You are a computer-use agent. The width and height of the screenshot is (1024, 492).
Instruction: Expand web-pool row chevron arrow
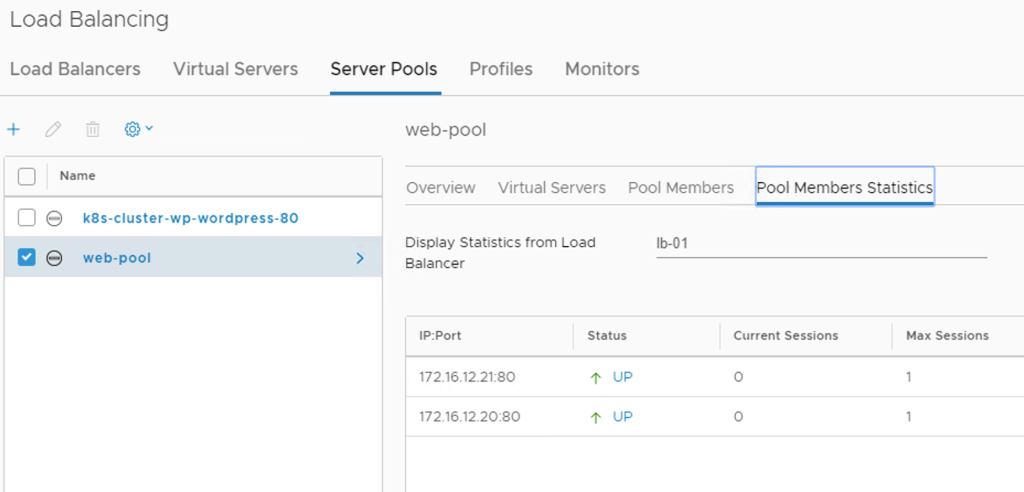(360, 258)
